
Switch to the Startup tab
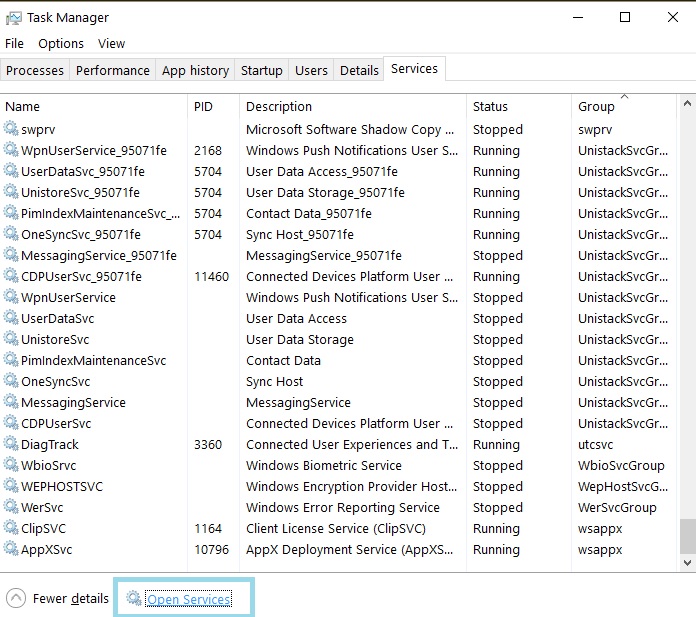pyautogui.click(x=261, y=70)
